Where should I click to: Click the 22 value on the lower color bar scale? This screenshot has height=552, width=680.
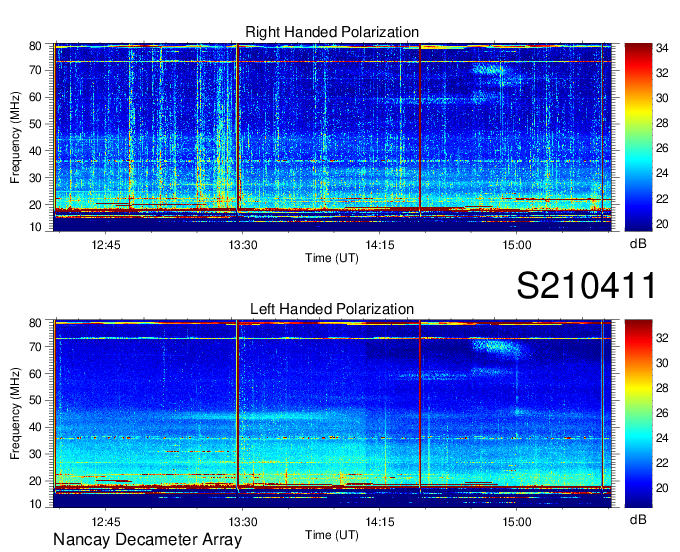click(x=662, y=464)
